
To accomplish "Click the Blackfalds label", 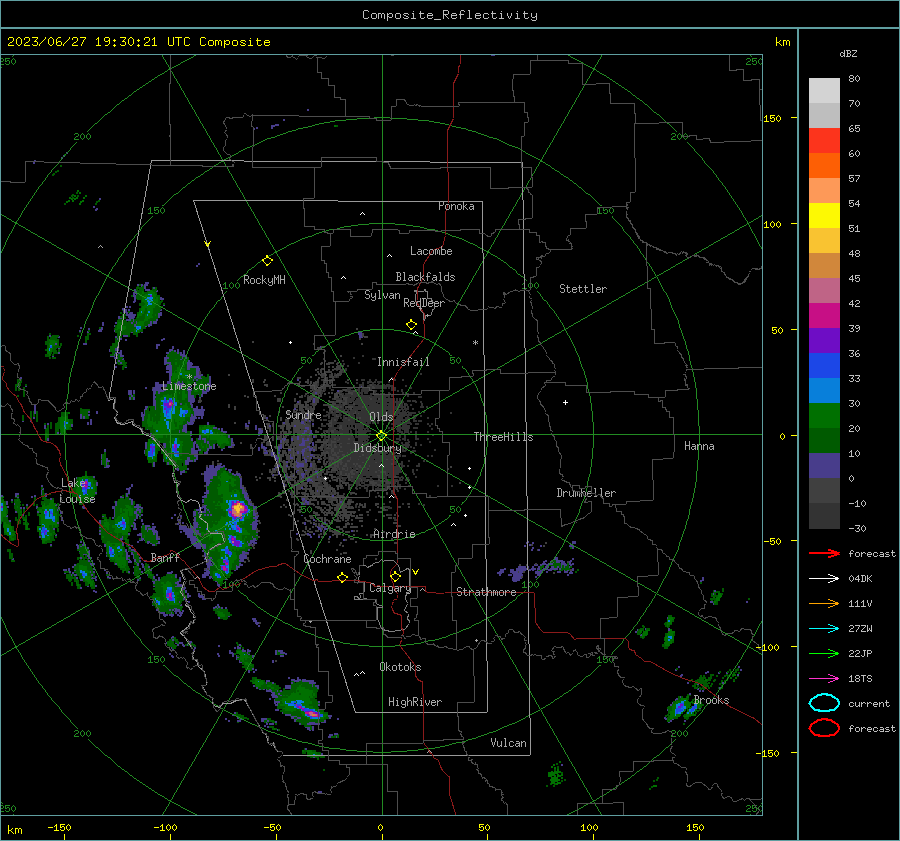I will pyautogui.click(x=425, y=277).
